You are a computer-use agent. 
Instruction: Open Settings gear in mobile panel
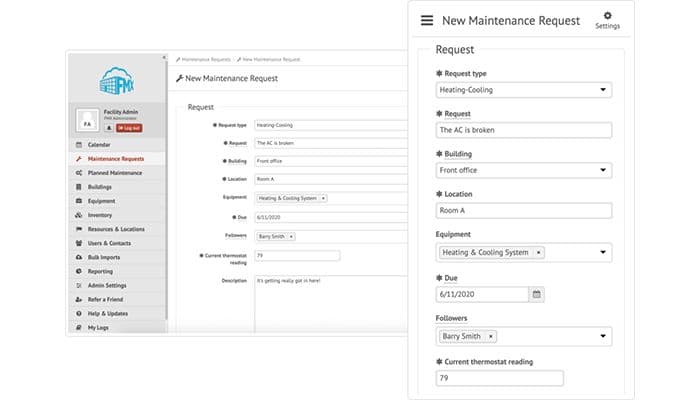(607, 20)
